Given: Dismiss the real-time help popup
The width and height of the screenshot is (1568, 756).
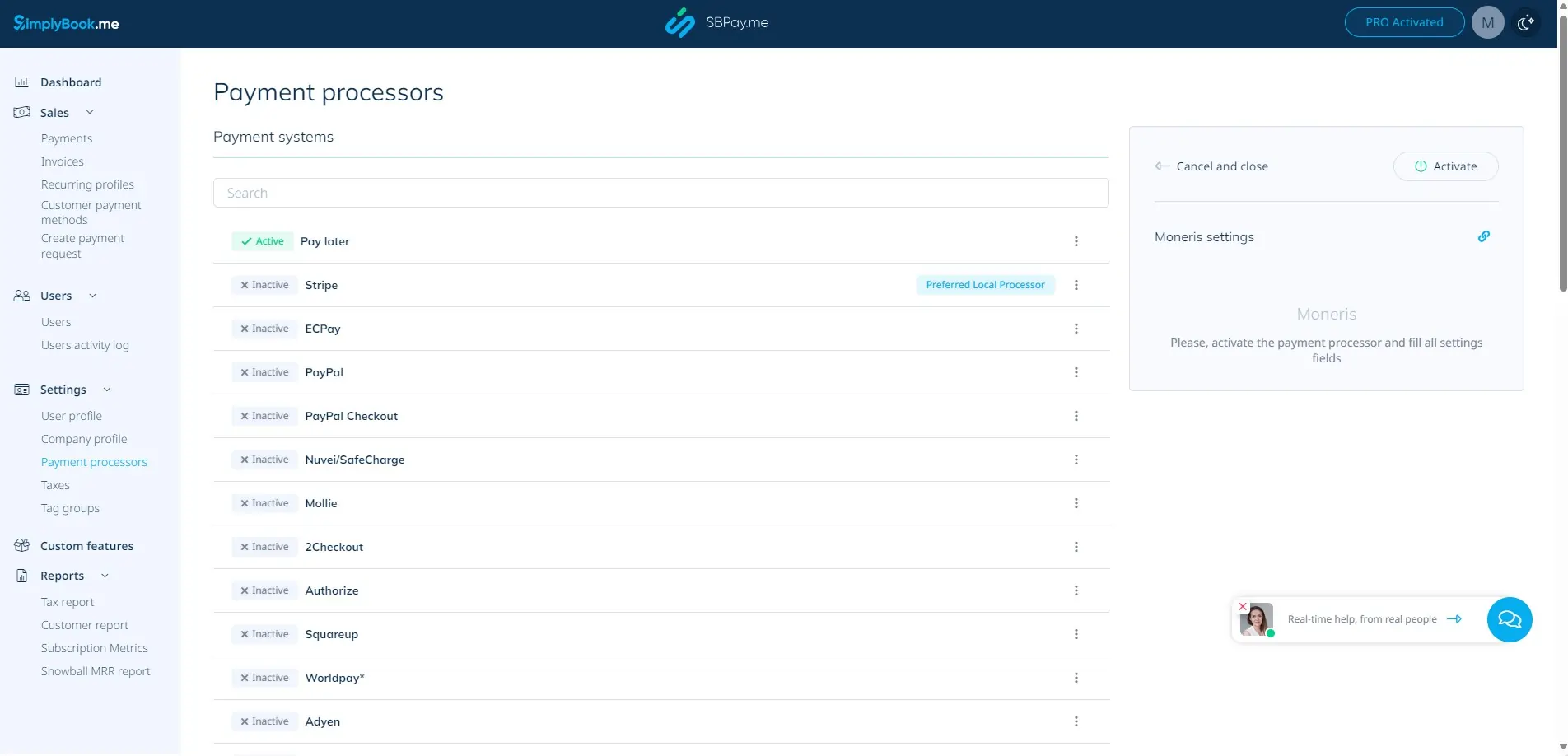Looking at the screenshot, I should [x=1243, y=606].
